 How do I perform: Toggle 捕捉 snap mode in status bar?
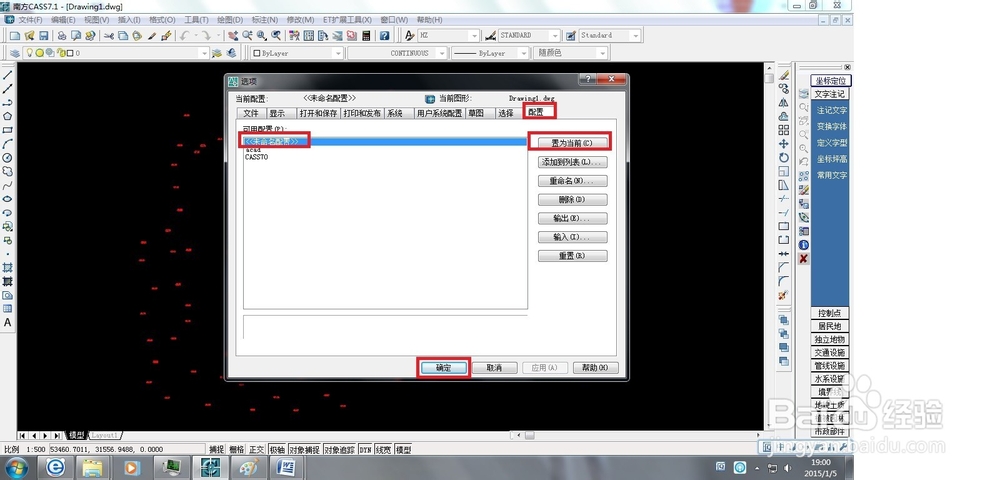coord(217,449)
